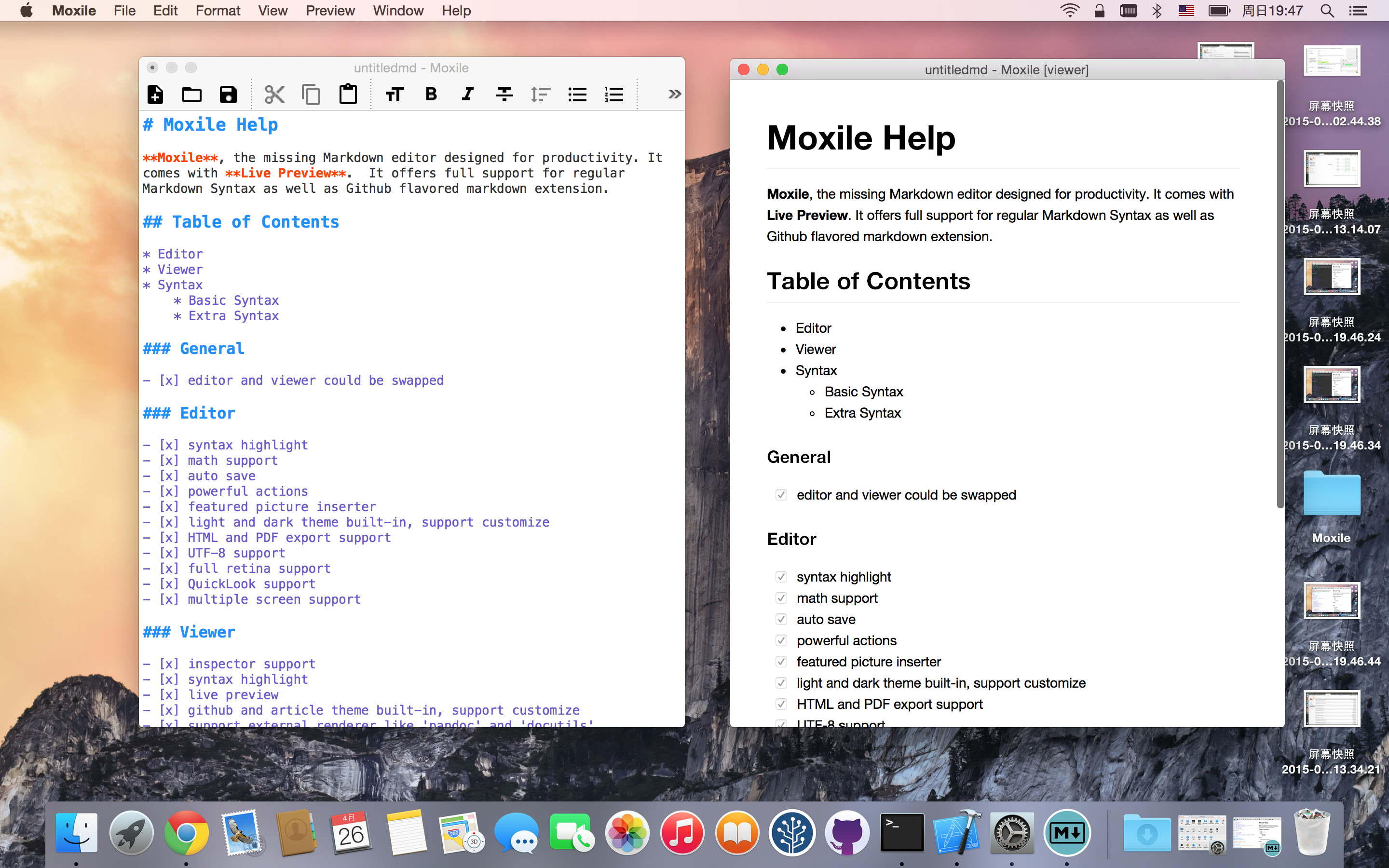Viewport: 1389px width, 868px height.
Task: Cut selection using the scissors icon
Action: pos(274,94)
